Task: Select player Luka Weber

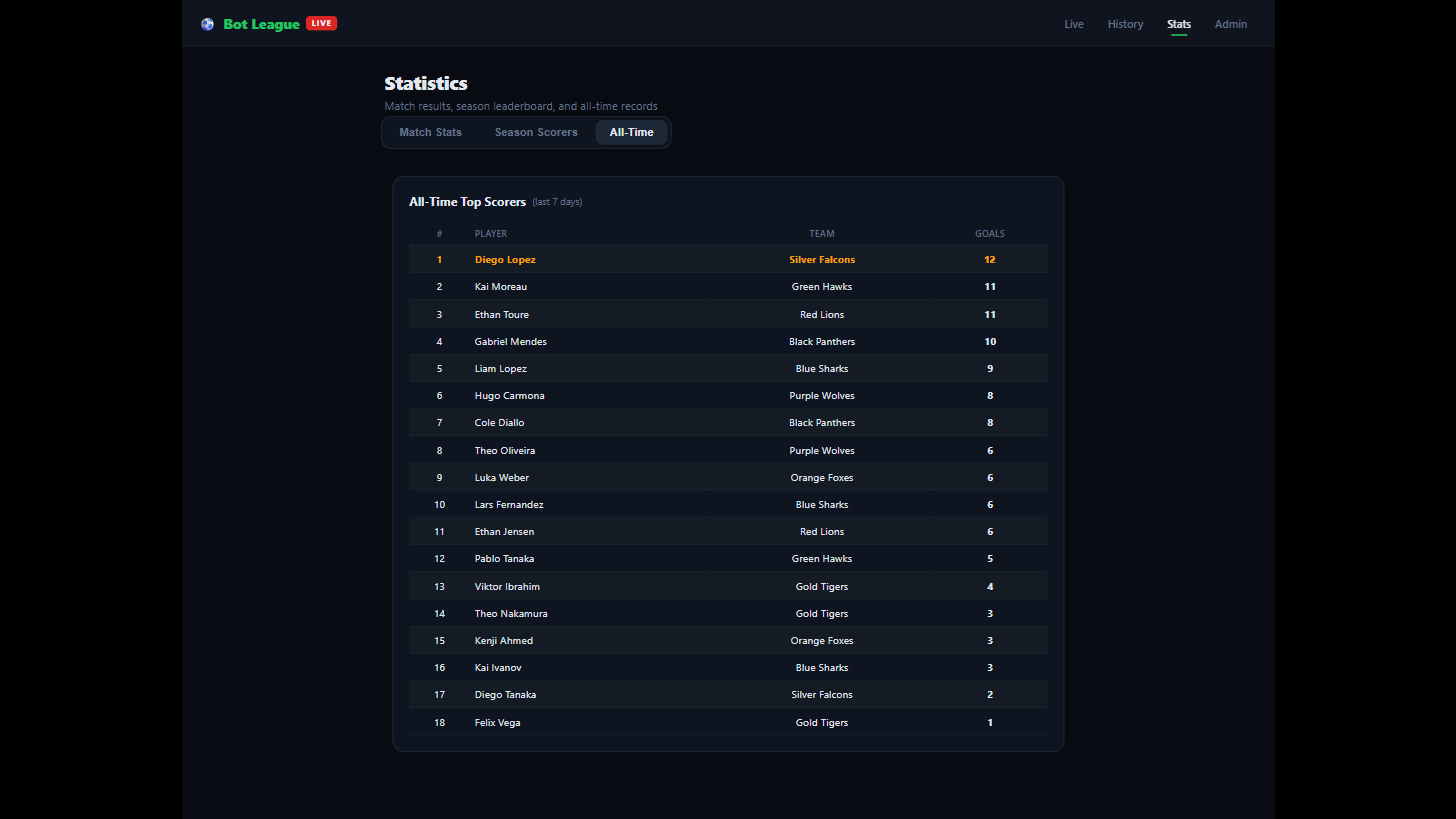Action: pyautogui.click(x=502, y=478)
